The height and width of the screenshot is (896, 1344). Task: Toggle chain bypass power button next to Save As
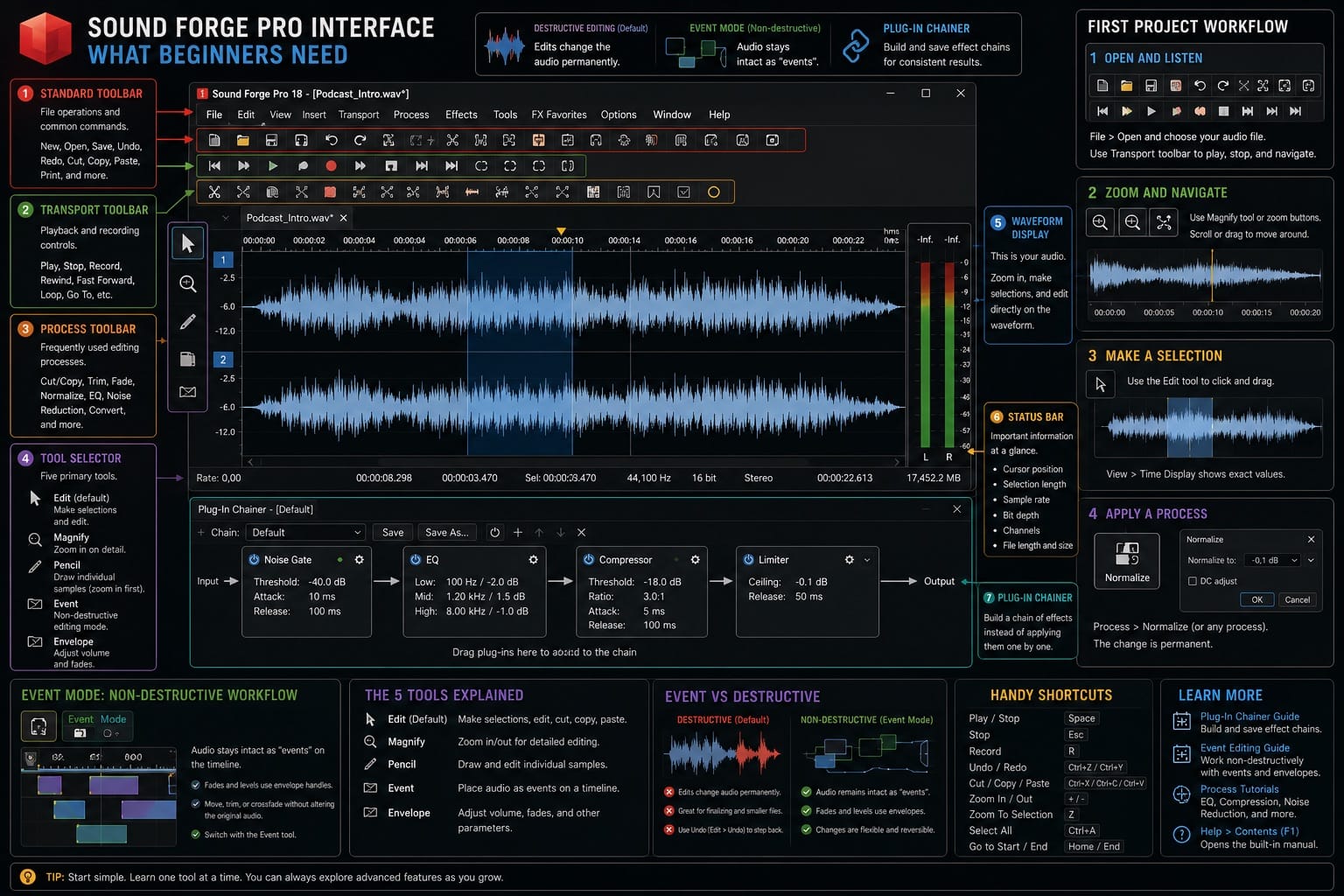coord(495,532)
